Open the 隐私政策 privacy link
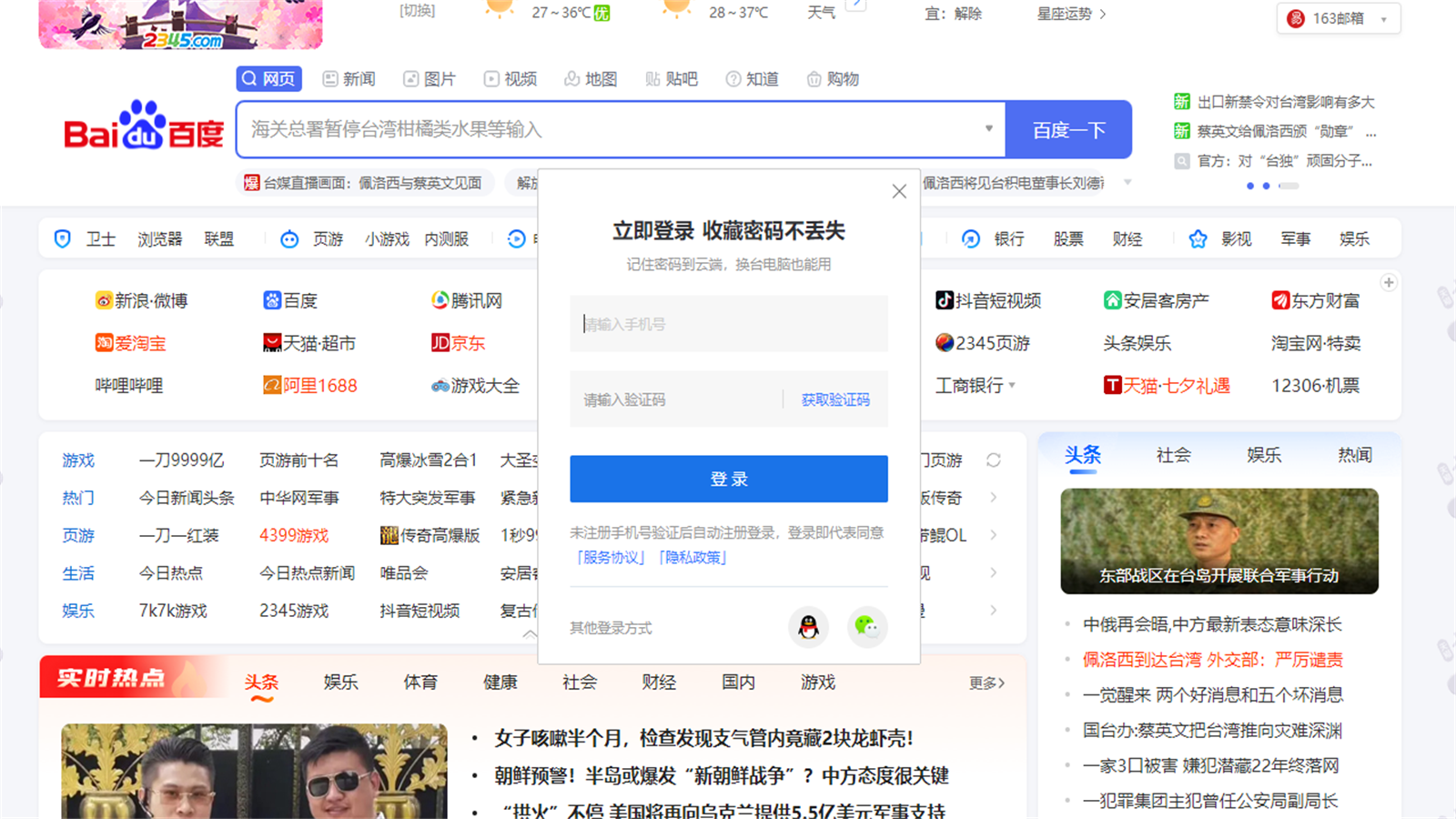The width and height of the screenshot is (1456, 819). tap(690, 557)
